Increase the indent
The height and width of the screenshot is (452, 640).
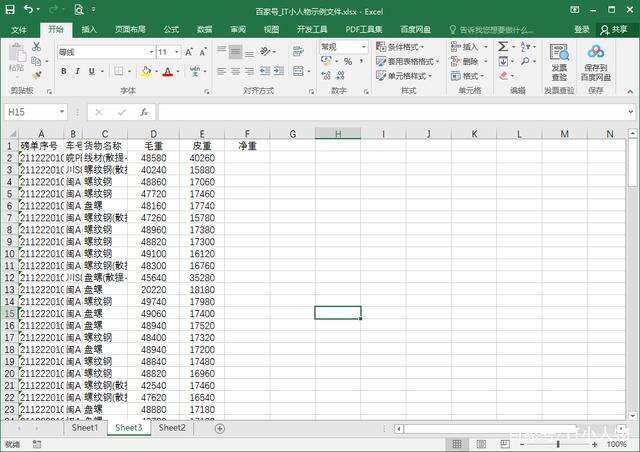pos(279,71)
